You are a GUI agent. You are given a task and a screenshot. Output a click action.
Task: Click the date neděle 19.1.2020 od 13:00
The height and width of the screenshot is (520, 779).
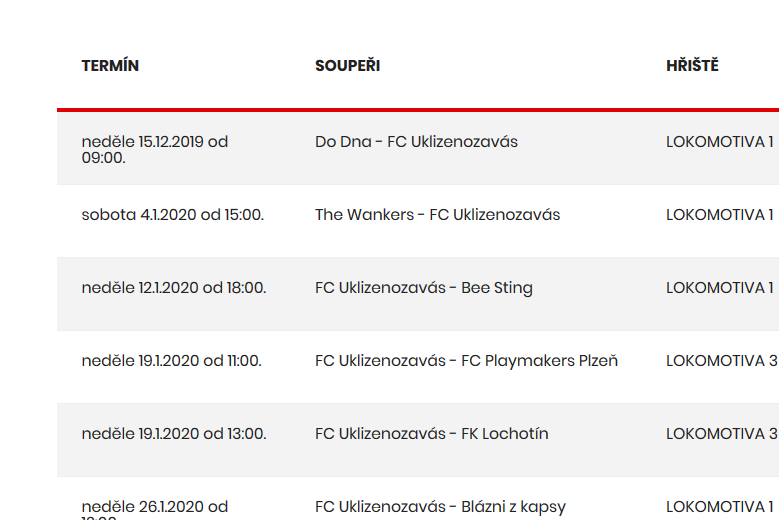click(x=174, y=434)
